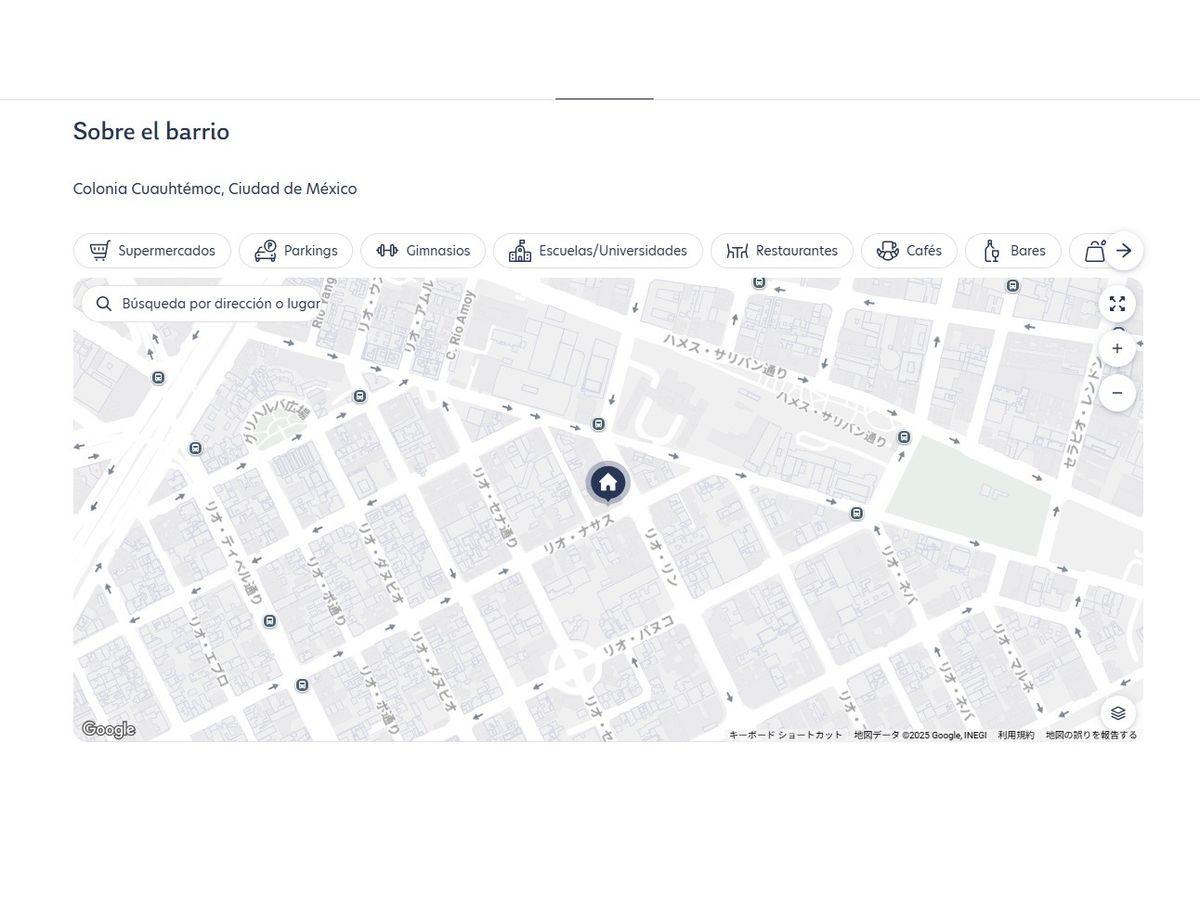Show Restaurantes on the map
The height and width of the screenshot is (900, 1200).
782,251
